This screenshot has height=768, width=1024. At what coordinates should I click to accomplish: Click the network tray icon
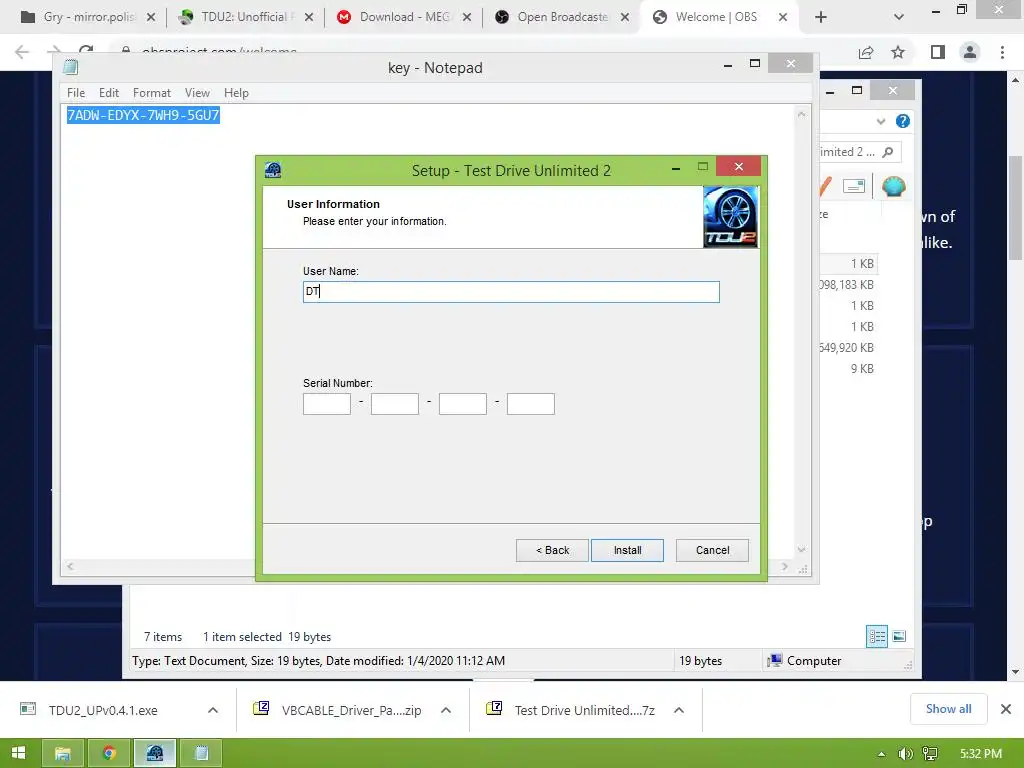coord(930,754)
